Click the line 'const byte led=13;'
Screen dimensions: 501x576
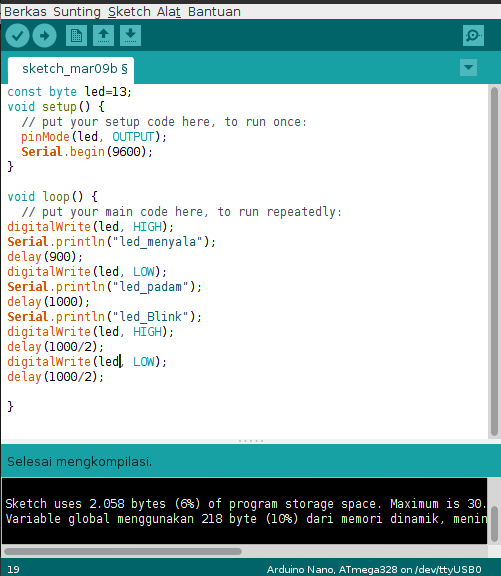point(69,91)
